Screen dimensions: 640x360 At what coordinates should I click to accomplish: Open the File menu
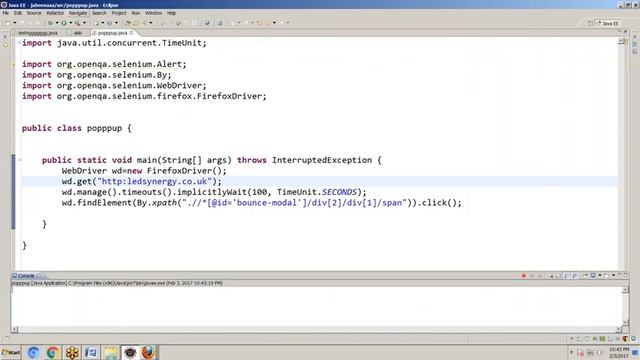pyautogui.click(x=5, y=13)
